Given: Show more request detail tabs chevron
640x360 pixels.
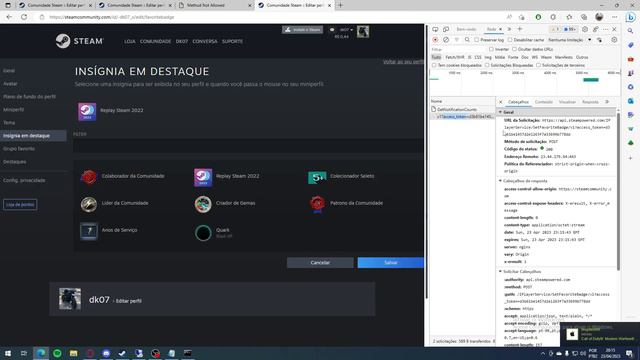Looking at the screenshot, I should (607, 102).
